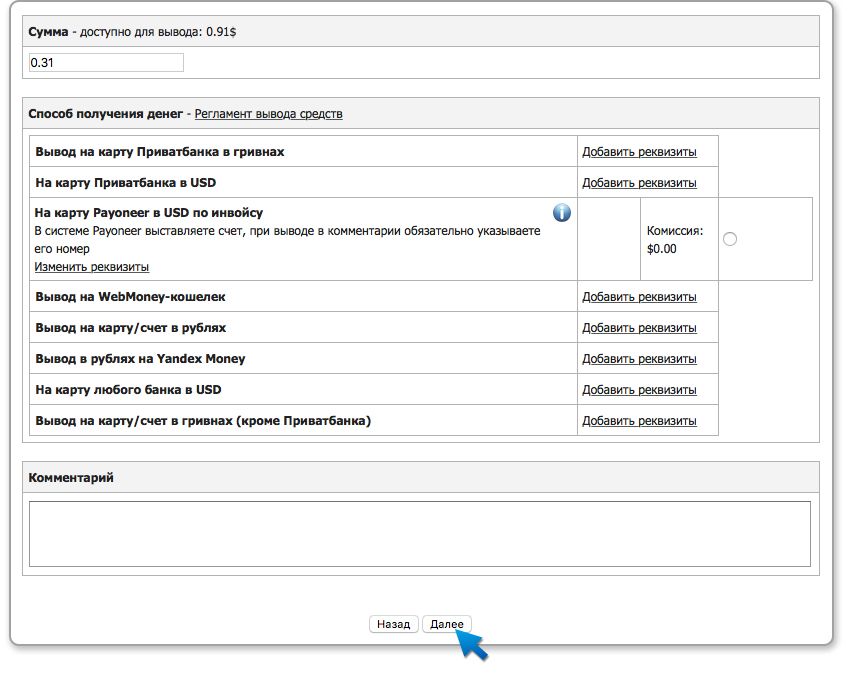Click the blue info icon for Payoneer

coord(562,213)
